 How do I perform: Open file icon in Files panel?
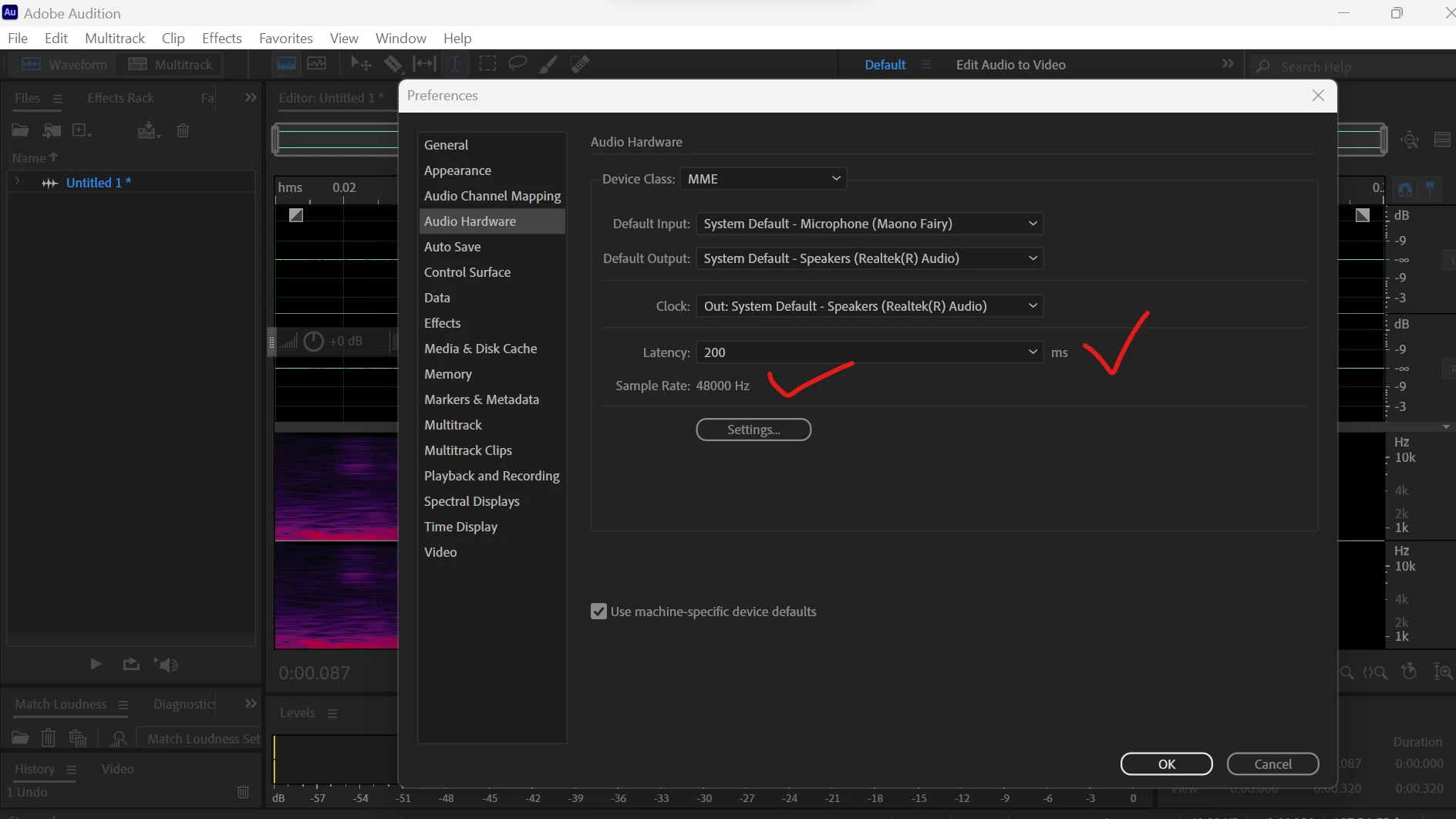pyautogui.click(x=20, y=130)
